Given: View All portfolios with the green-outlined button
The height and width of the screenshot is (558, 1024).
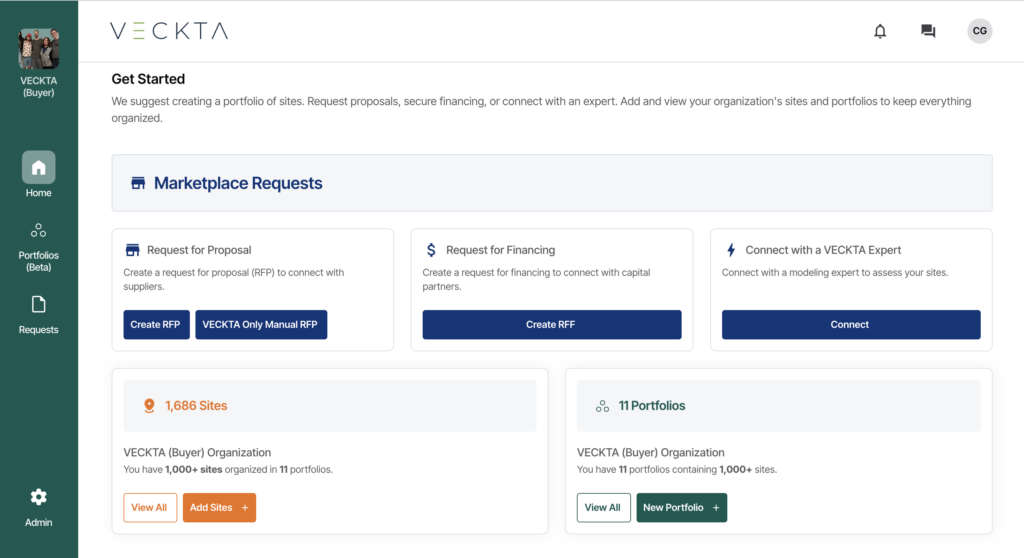Looking at the screenshot, I should click(x=603, y=508).
